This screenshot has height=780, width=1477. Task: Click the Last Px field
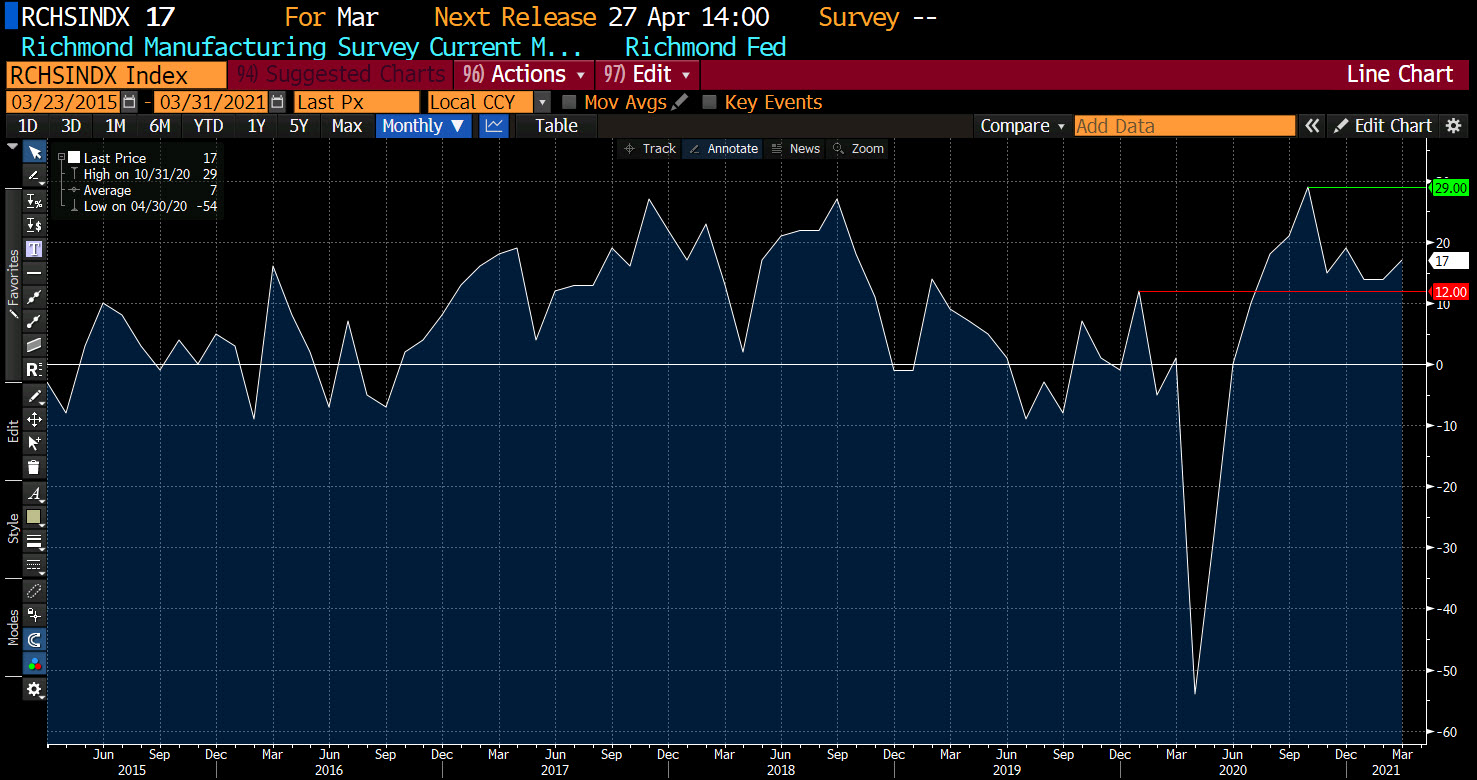(356, 102)
